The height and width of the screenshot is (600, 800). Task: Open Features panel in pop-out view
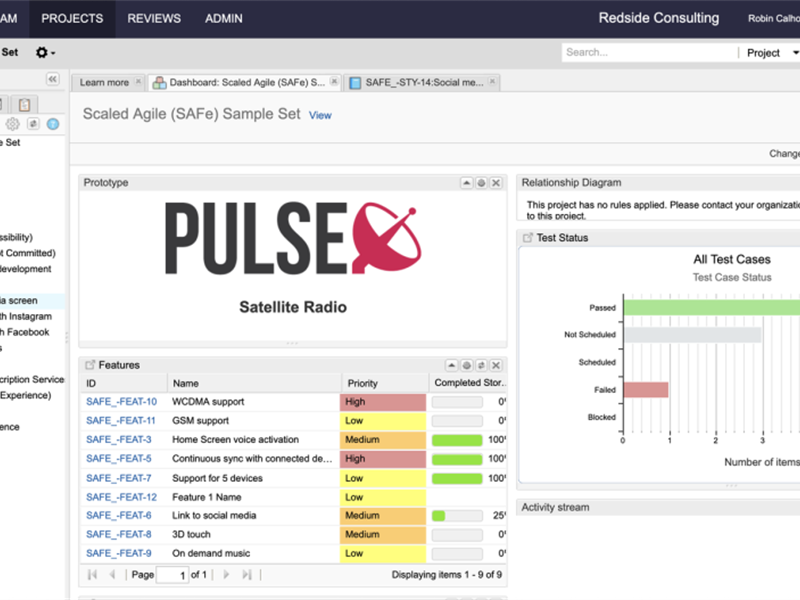pyautogui.click(x=91, y=366)
